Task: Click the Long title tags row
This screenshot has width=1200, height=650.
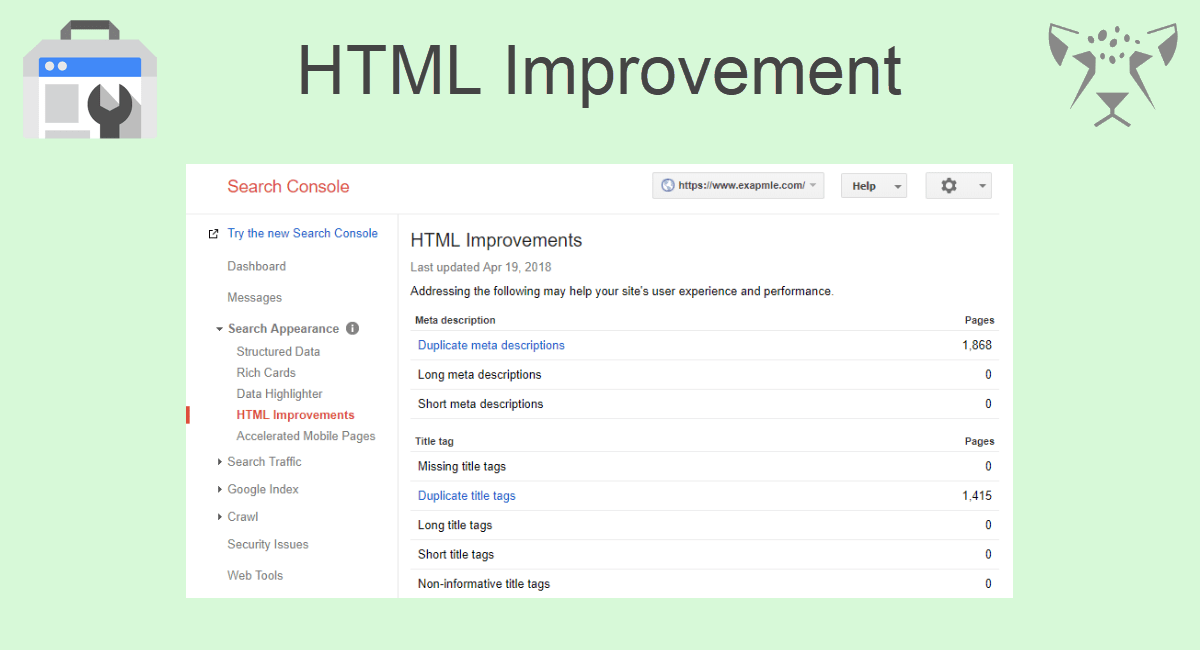Action: pos(704,525)
